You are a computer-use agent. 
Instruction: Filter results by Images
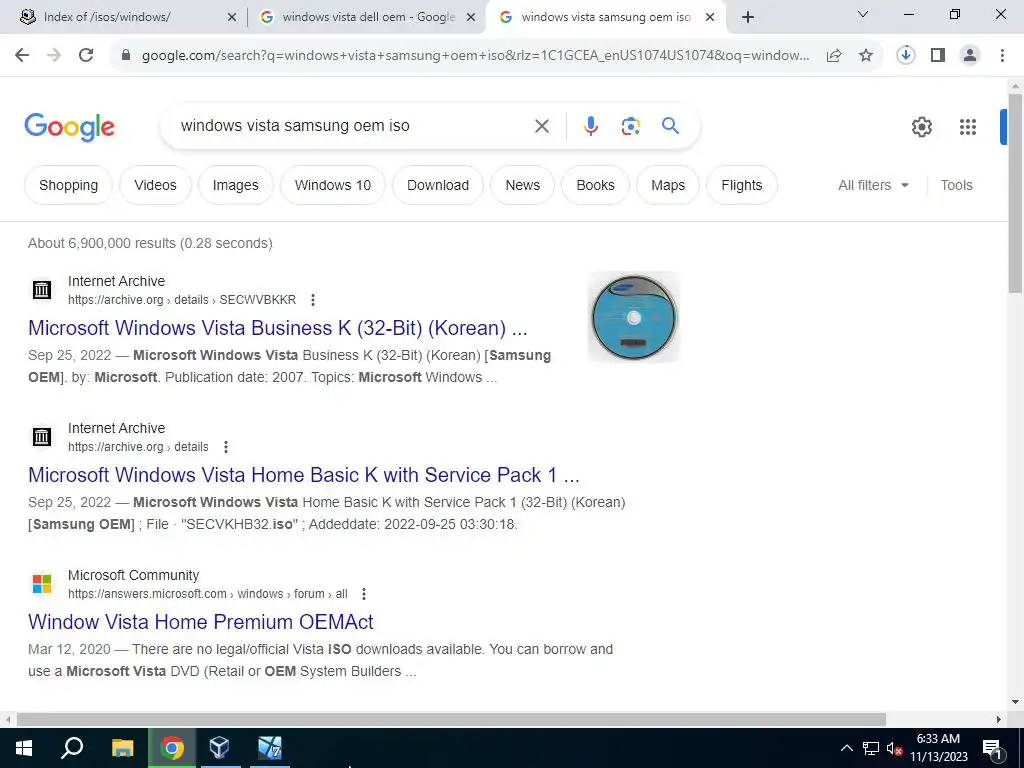click(x=236, y=185)
